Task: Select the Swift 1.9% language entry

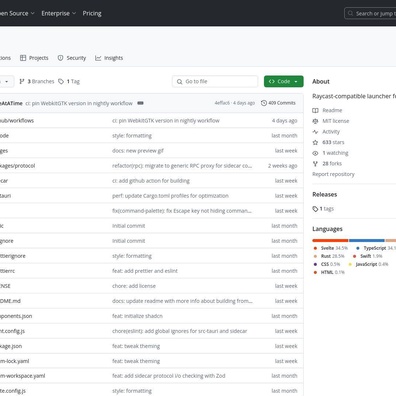Action: 368,256
